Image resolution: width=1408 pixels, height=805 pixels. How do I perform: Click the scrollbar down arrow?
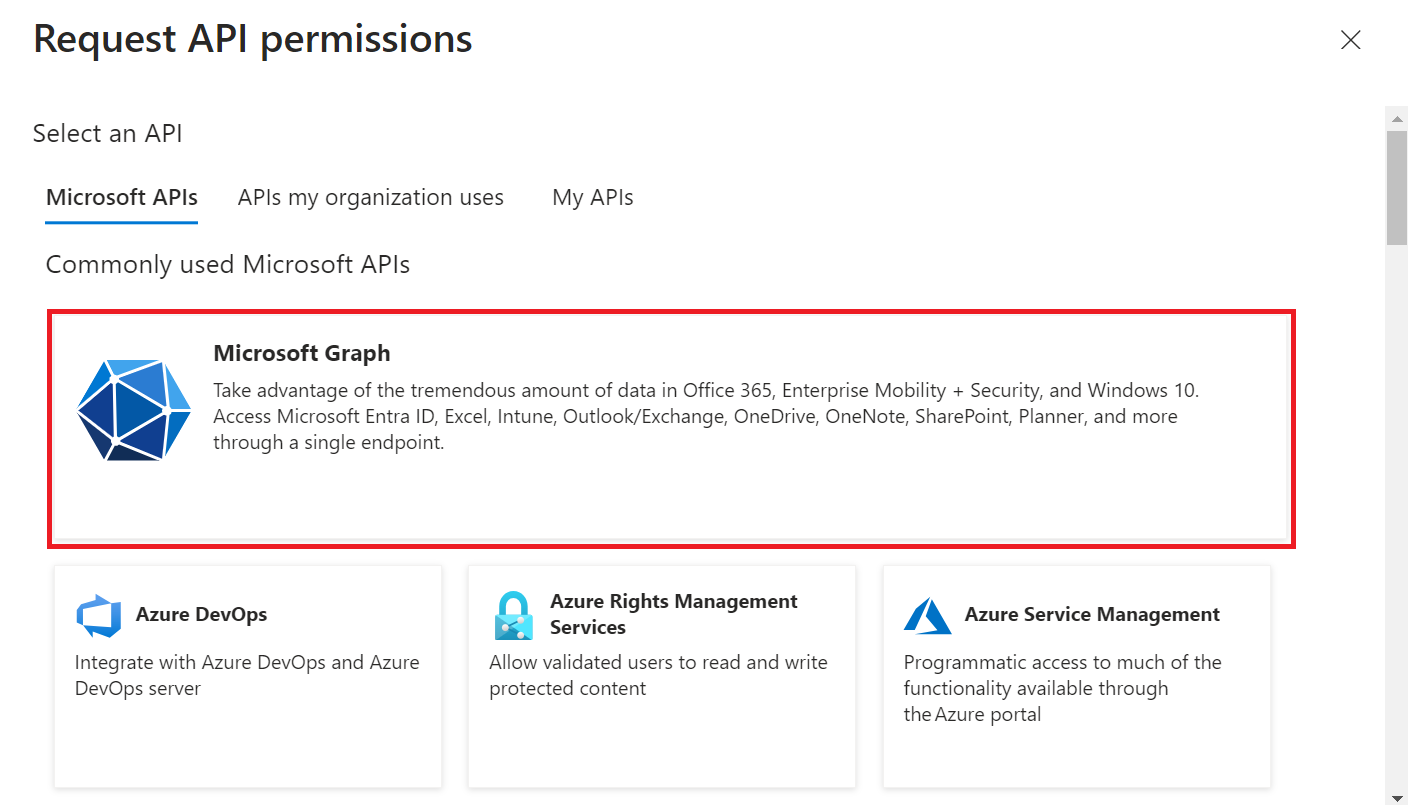[x=1396, y=794]
